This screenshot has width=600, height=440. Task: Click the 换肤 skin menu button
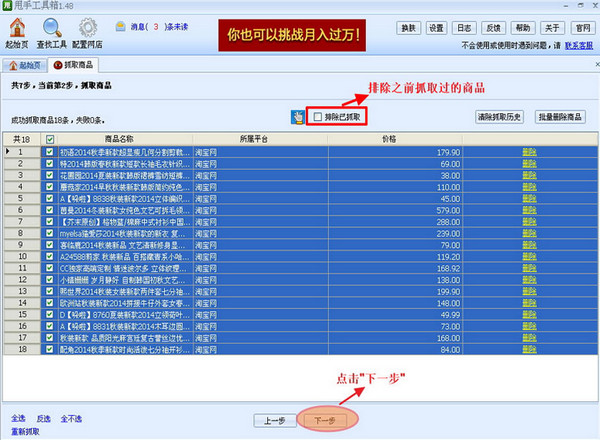pos(408,28)
